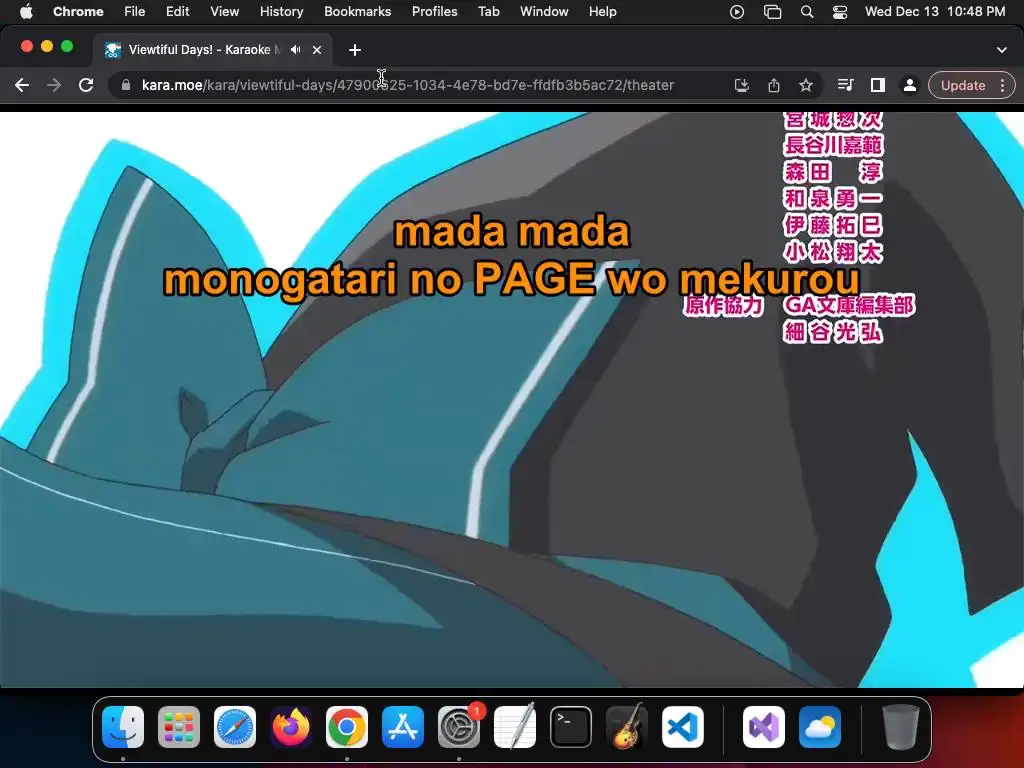Share this page via the share icon
The width and height of the screenshot is (1024, 768).
coord(774,85)
